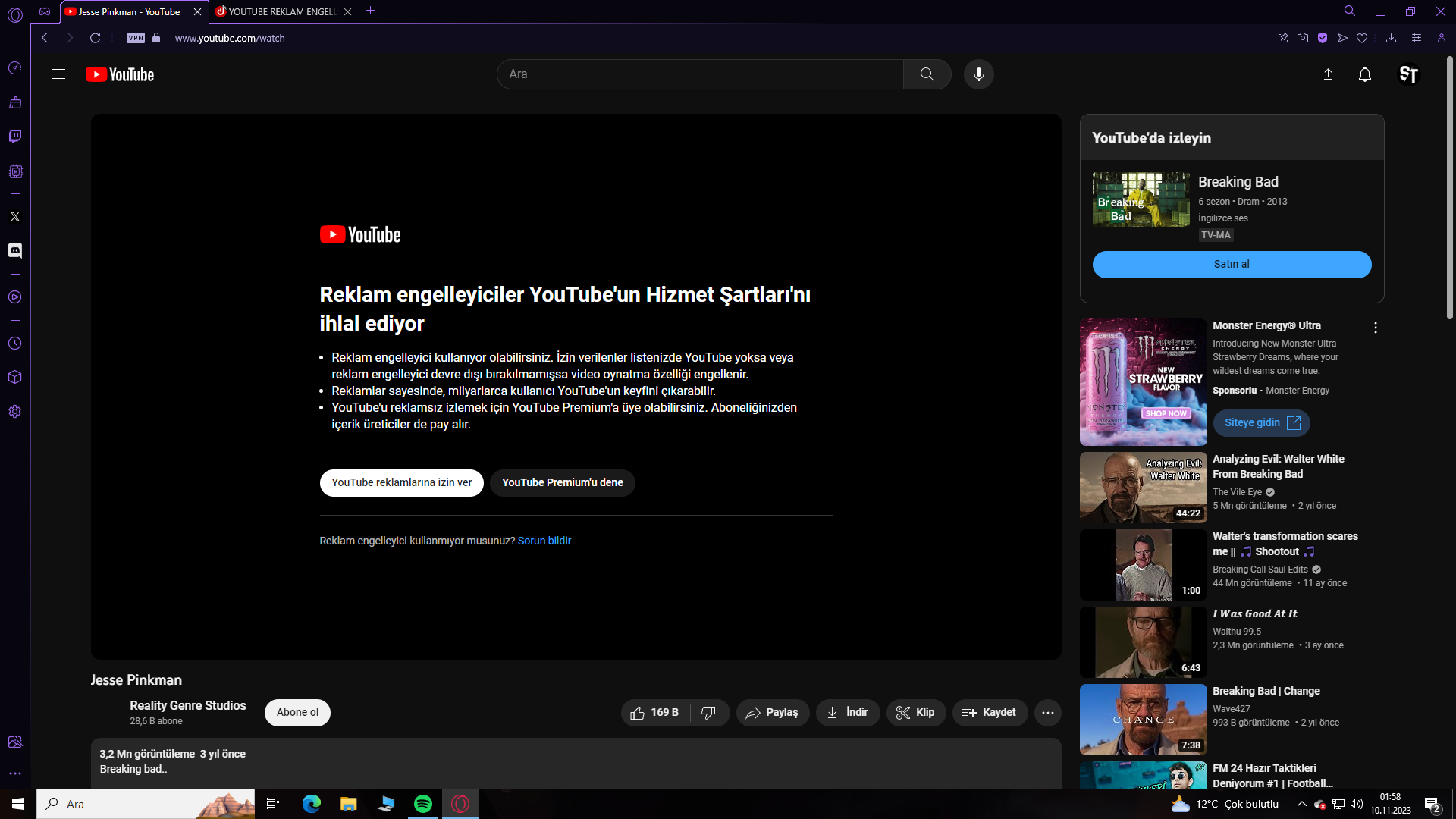Open Analyzing Evil Walter White thumbnail

pos(1143,488)
